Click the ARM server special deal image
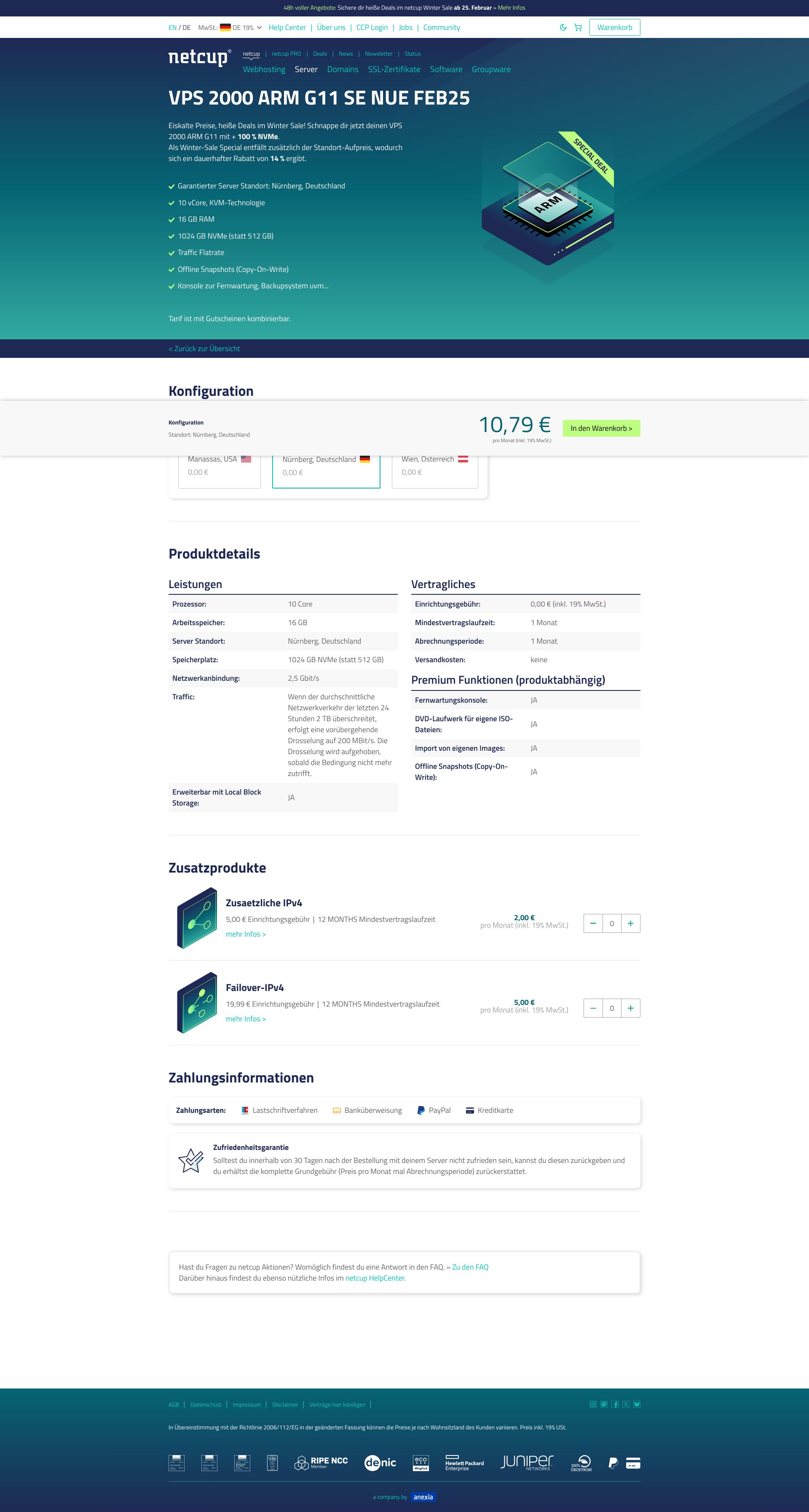The image size is (809, 1512). point(548,208)
